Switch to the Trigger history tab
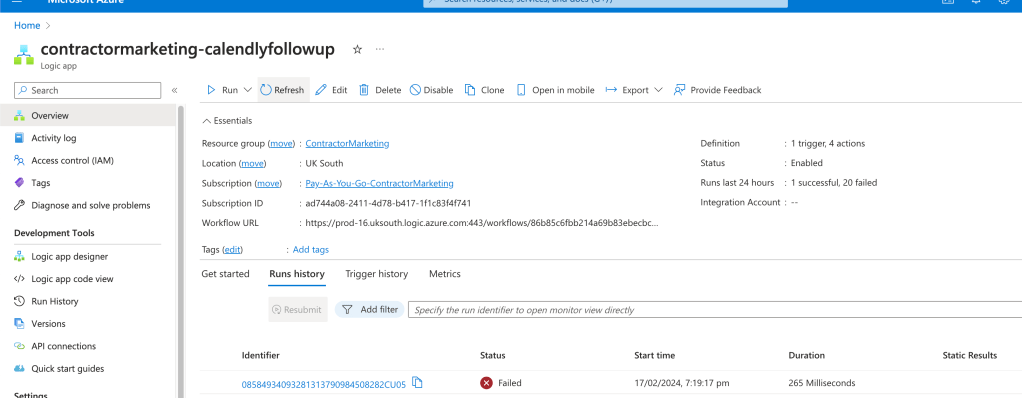This screenshot has width=1022, height=398. [x=377, y=274]
